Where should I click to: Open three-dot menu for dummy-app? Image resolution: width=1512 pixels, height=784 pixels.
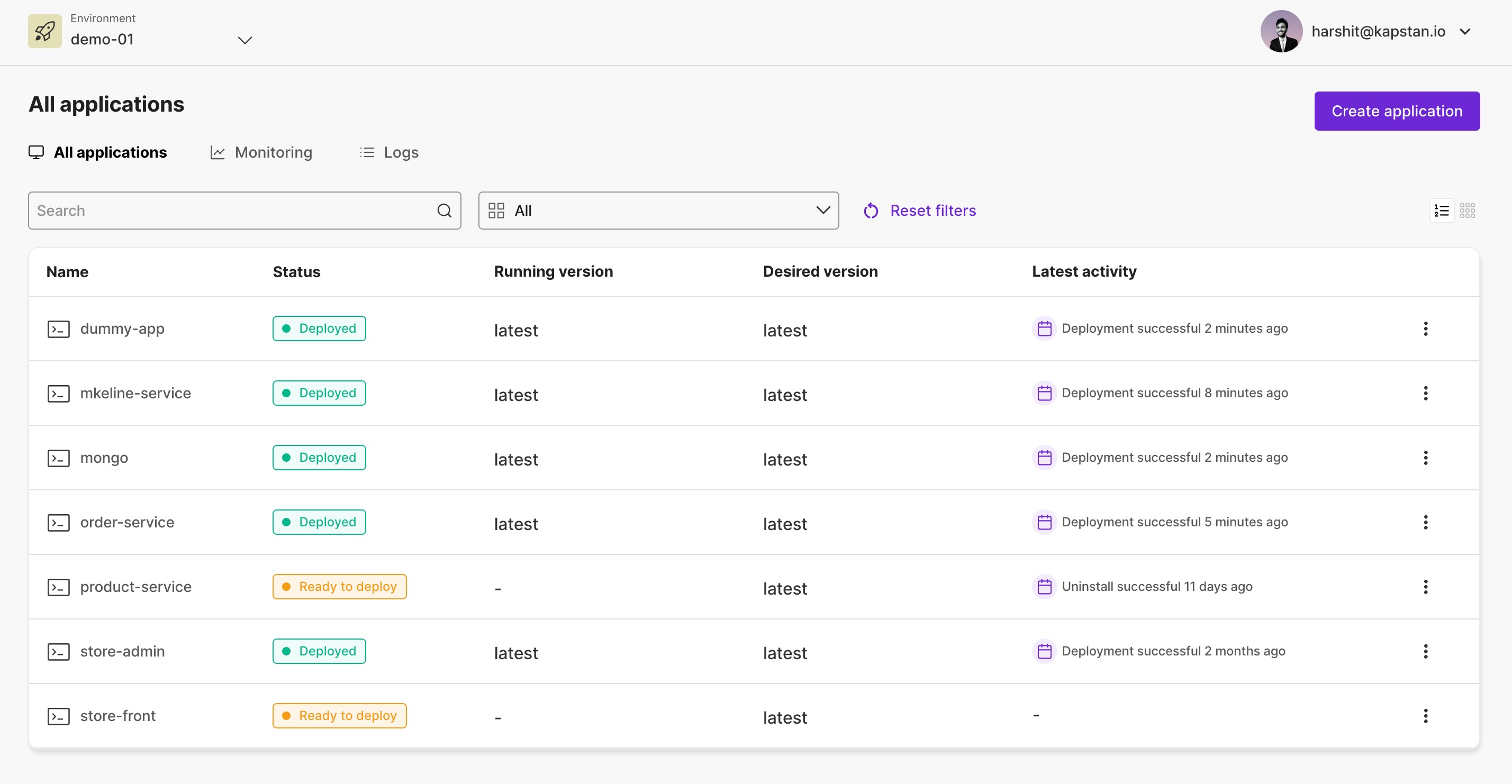(x=1425, y=329)
